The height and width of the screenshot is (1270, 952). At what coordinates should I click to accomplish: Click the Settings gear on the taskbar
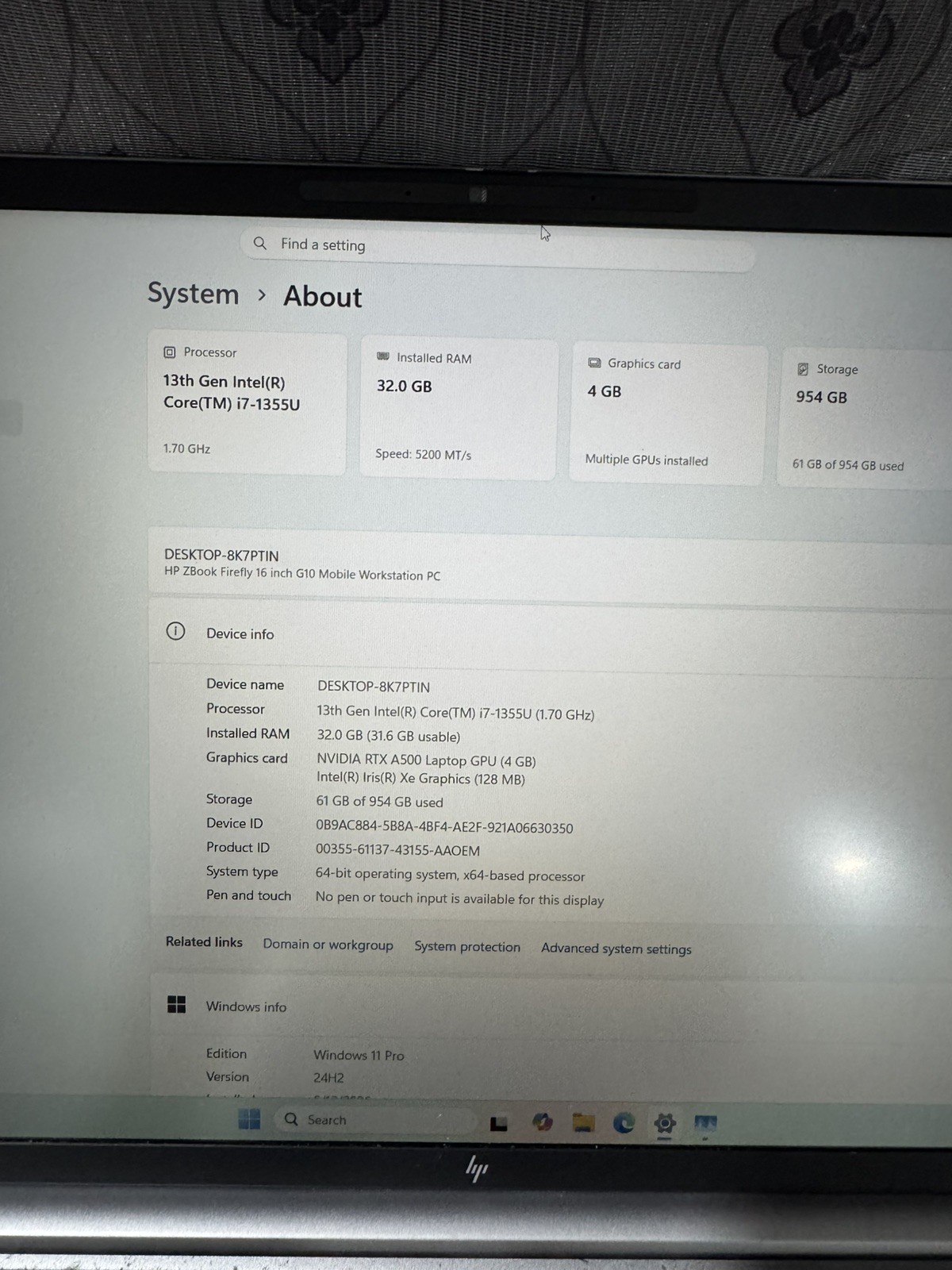[665, 1123]
